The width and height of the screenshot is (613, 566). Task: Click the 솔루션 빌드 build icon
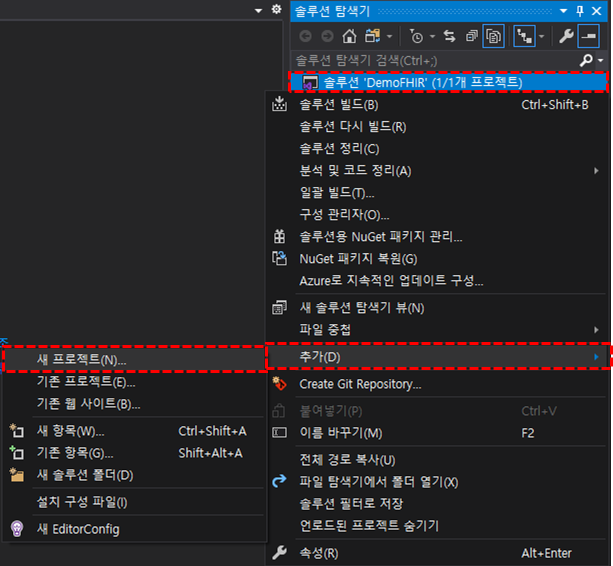tap(279, 104)
